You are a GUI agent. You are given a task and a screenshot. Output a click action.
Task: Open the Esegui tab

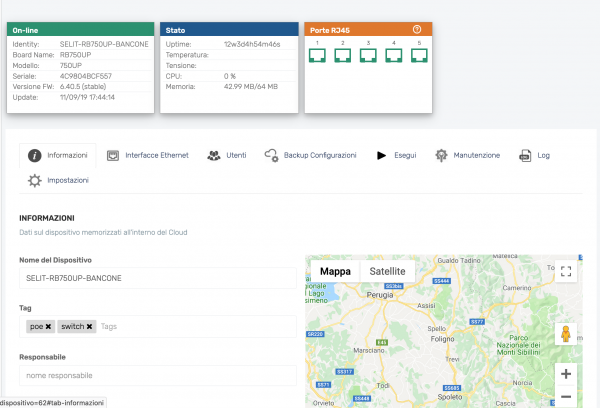[396, 155]
